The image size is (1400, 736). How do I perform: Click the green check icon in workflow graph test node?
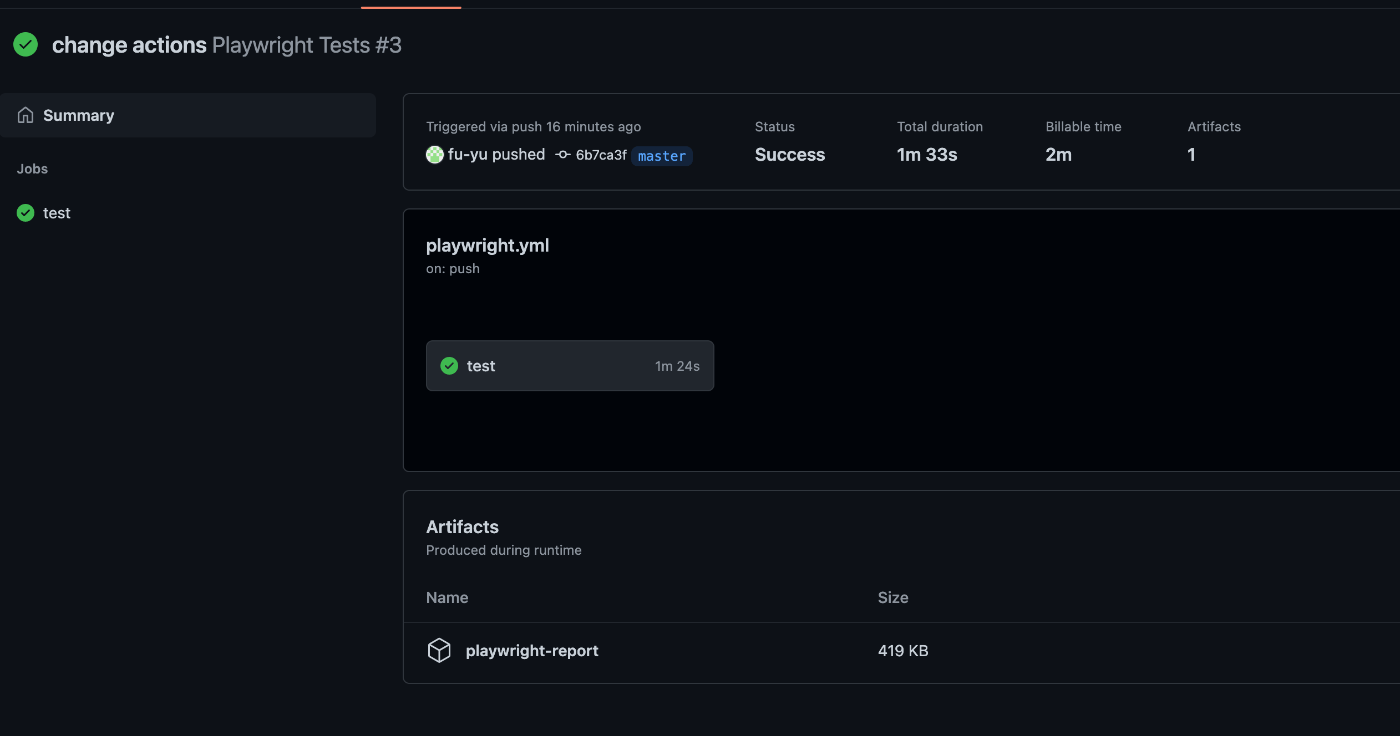click(450, 366)
